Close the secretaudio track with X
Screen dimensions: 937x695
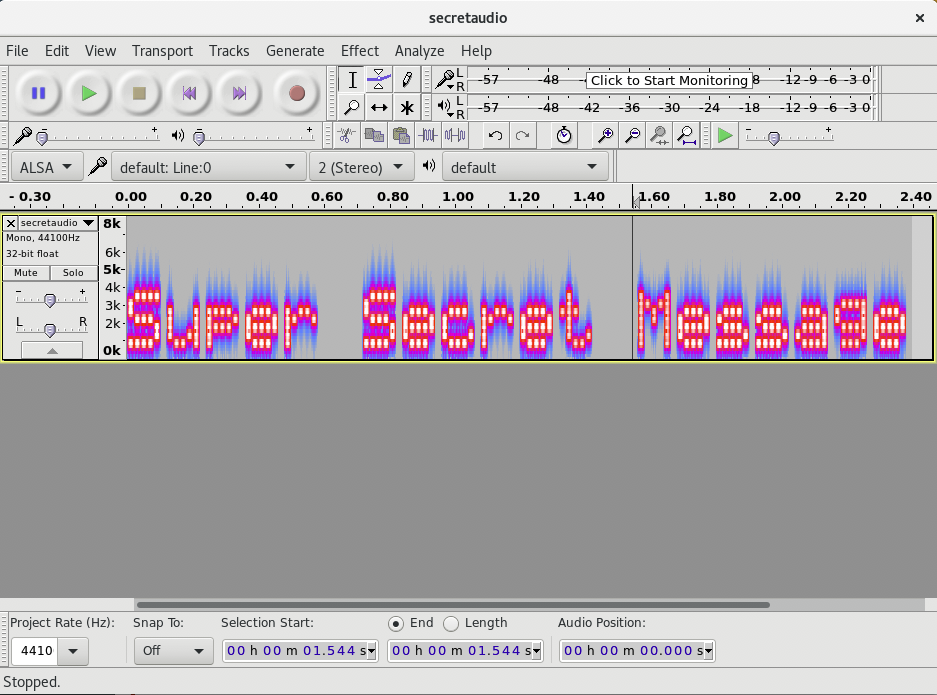pos(11,223)
